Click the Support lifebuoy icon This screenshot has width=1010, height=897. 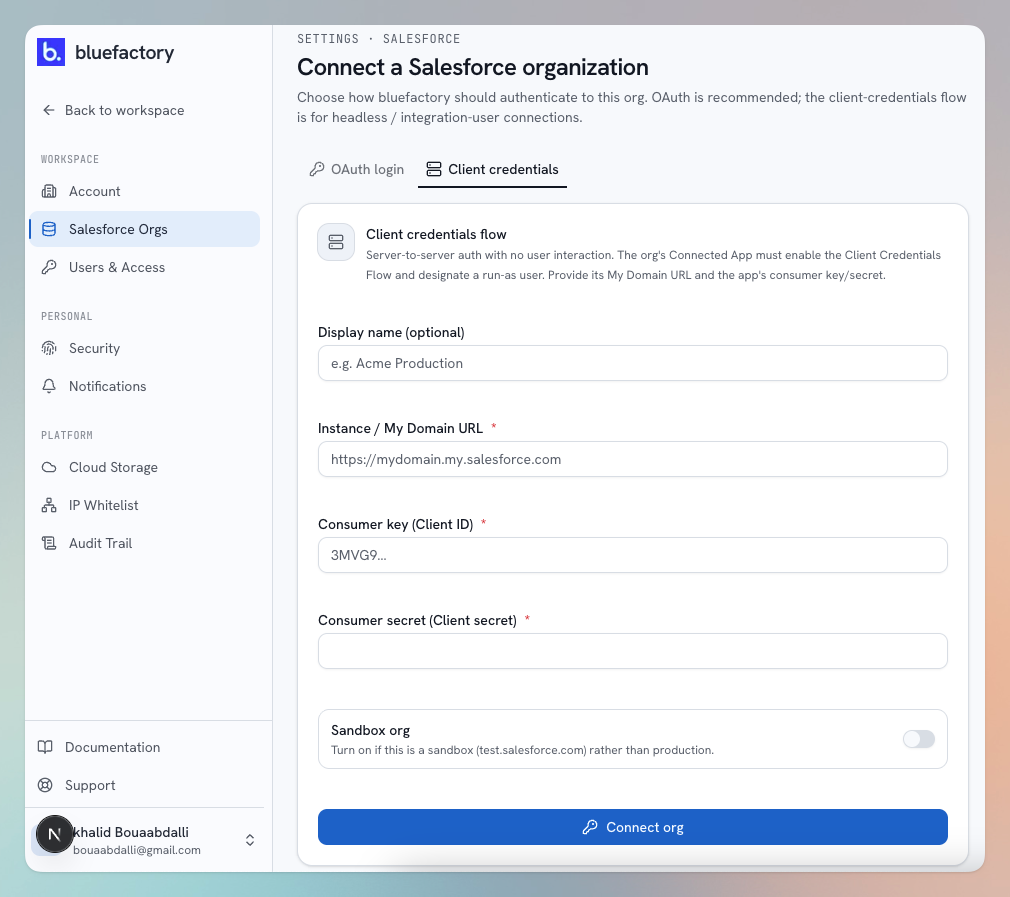(45, 785)
